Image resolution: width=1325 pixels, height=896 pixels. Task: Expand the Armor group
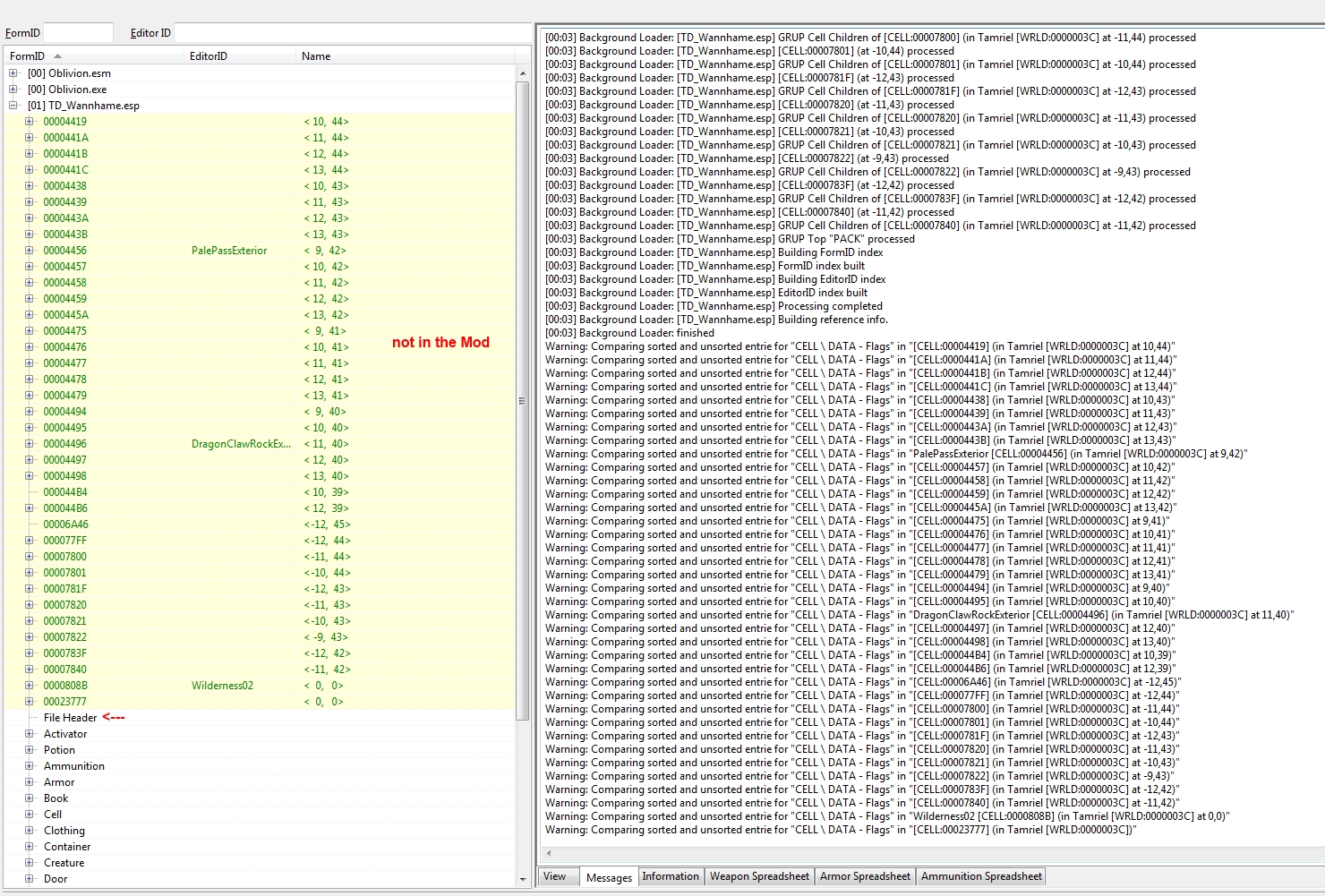click(30, 782)
